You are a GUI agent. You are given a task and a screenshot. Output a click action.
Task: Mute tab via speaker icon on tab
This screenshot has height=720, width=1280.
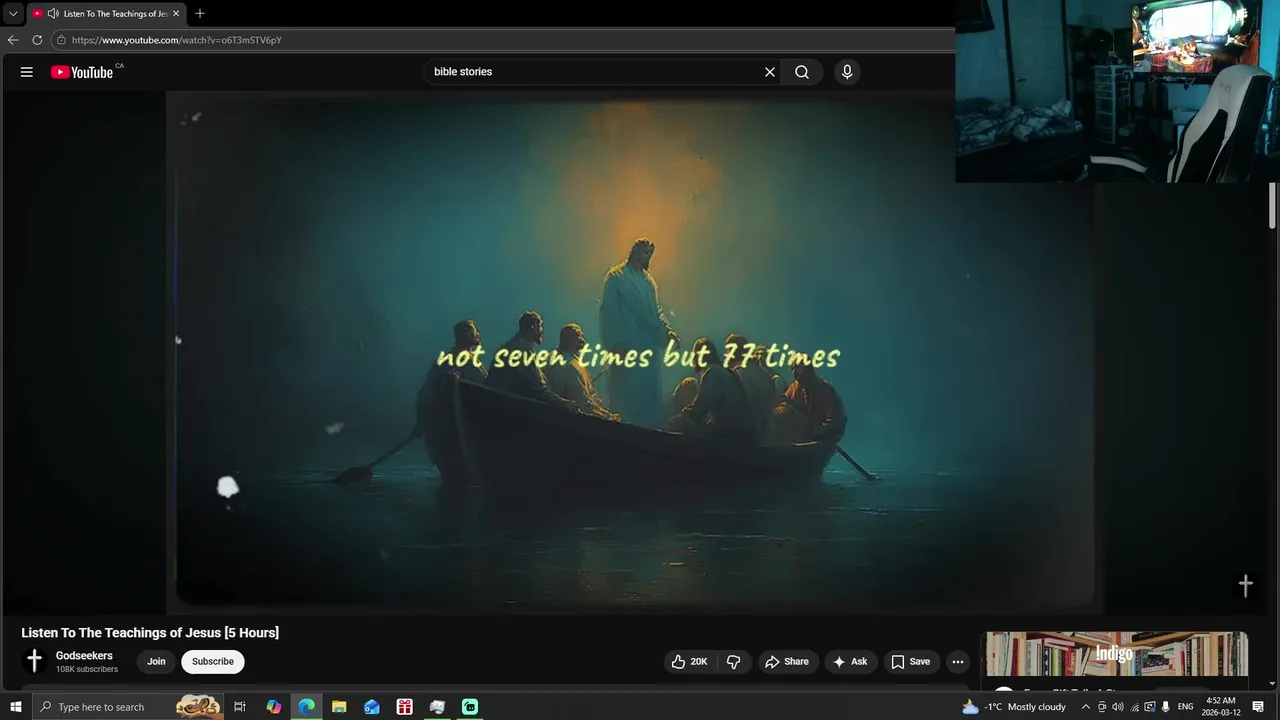tap(53, 14)
